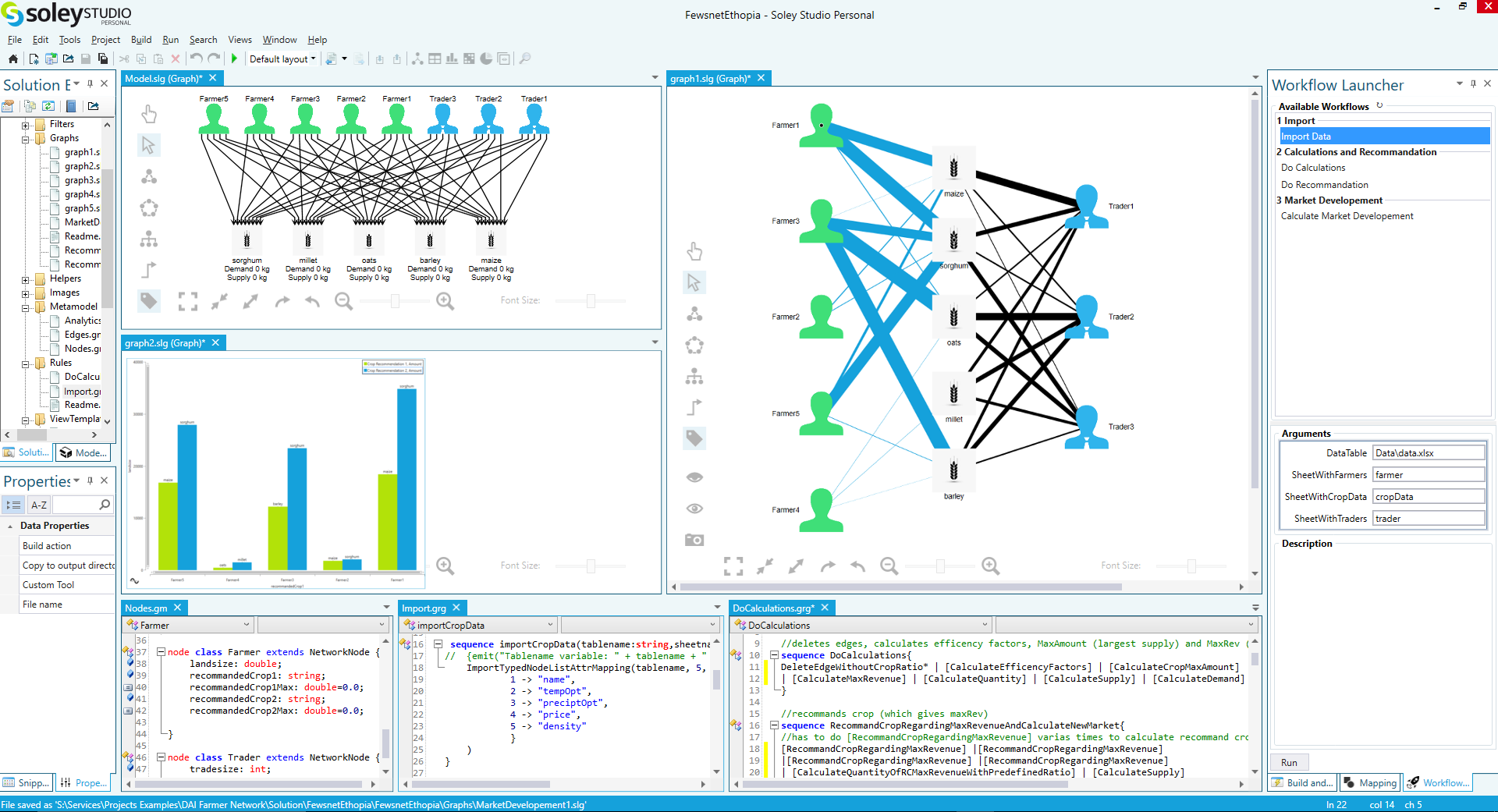Select the Do Calculations workflow
Screen dimensions: 1498x812
(x=1313, y=168)
